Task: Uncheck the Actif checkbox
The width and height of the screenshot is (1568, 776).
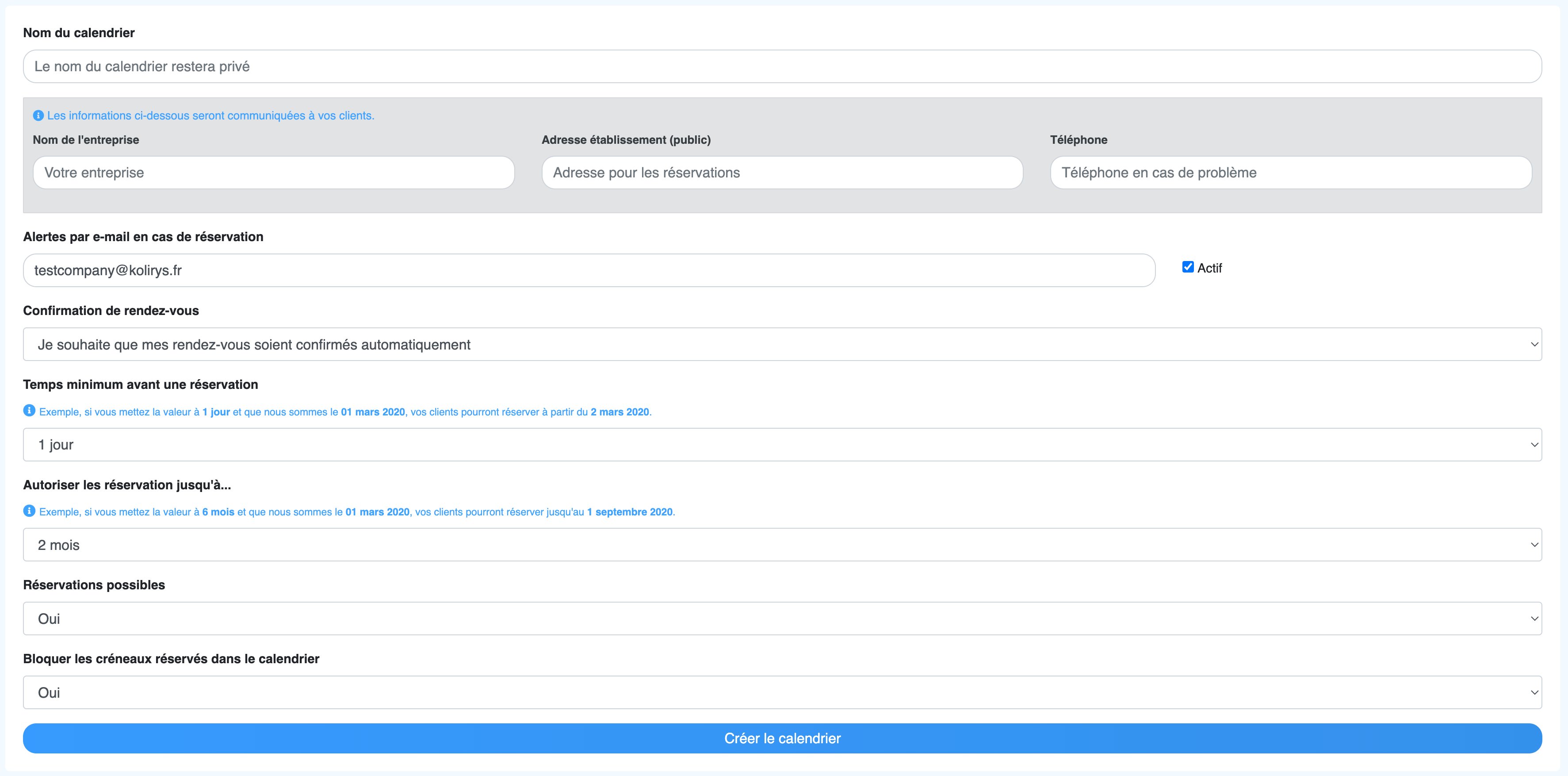Action: coord(1188,267)
